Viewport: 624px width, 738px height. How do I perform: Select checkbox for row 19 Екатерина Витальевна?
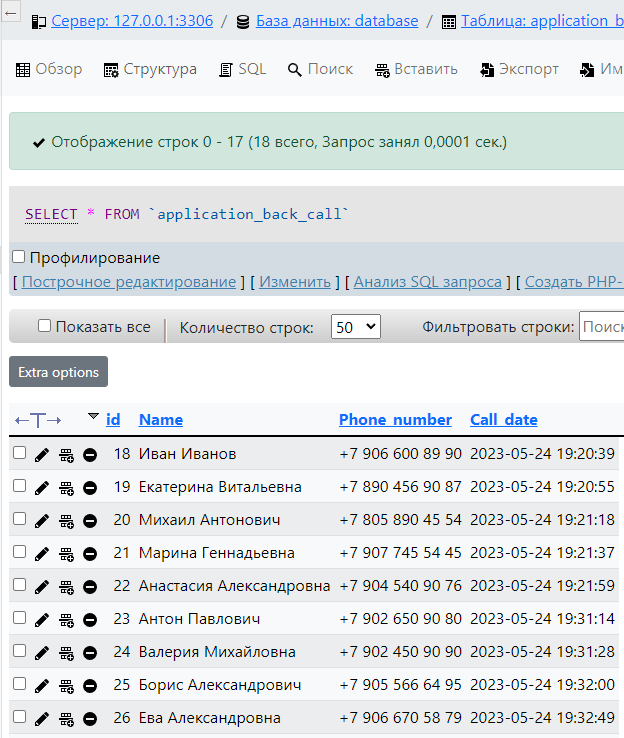point(19,486)
